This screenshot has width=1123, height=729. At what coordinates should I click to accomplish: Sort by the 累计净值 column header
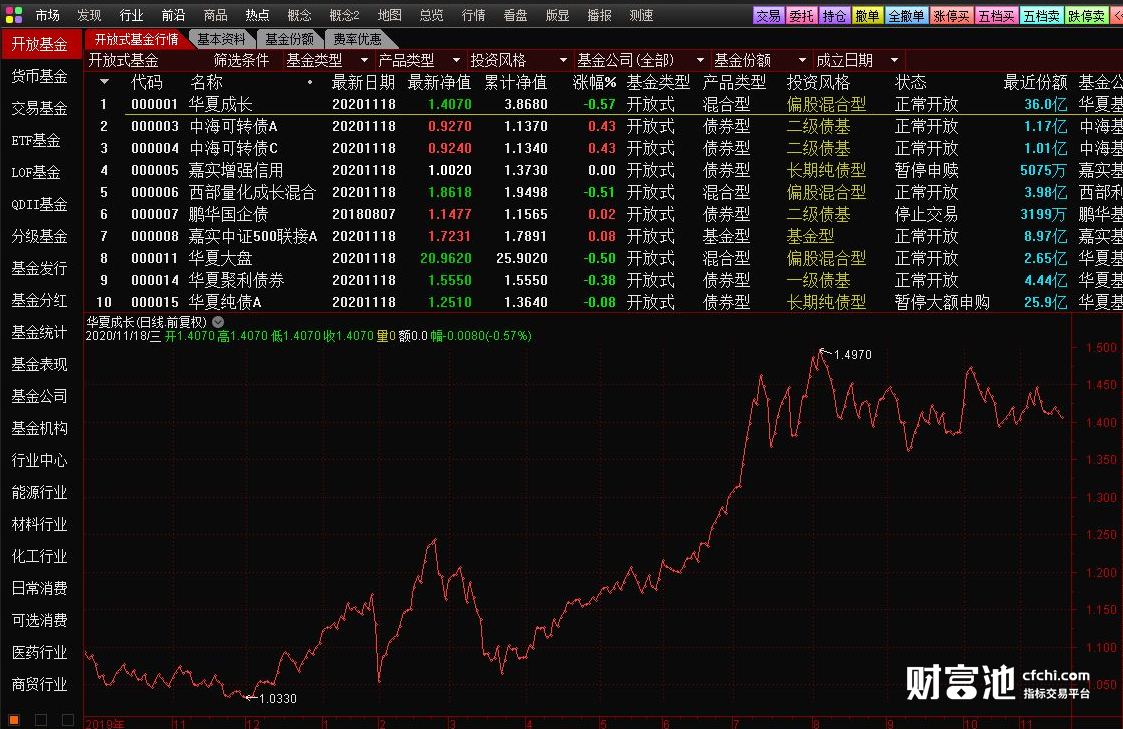coord(516,82)
